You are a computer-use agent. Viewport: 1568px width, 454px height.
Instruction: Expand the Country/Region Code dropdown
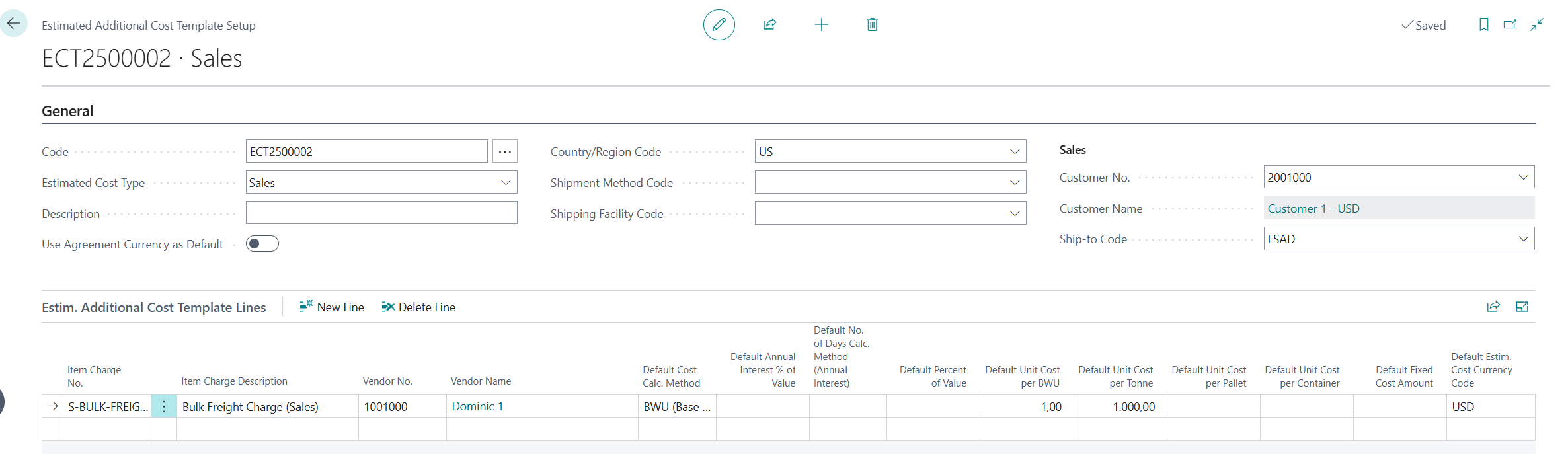click(x=1015, y=151)
